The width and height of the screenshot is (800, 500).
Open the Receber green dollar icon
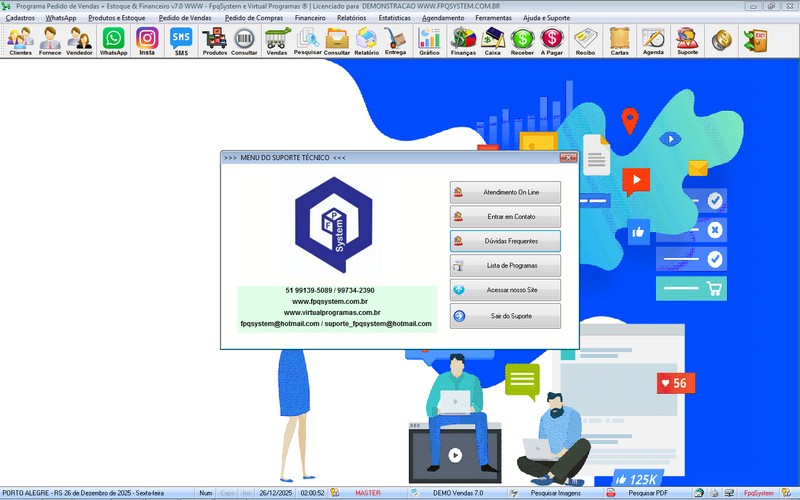coord(522,41)
